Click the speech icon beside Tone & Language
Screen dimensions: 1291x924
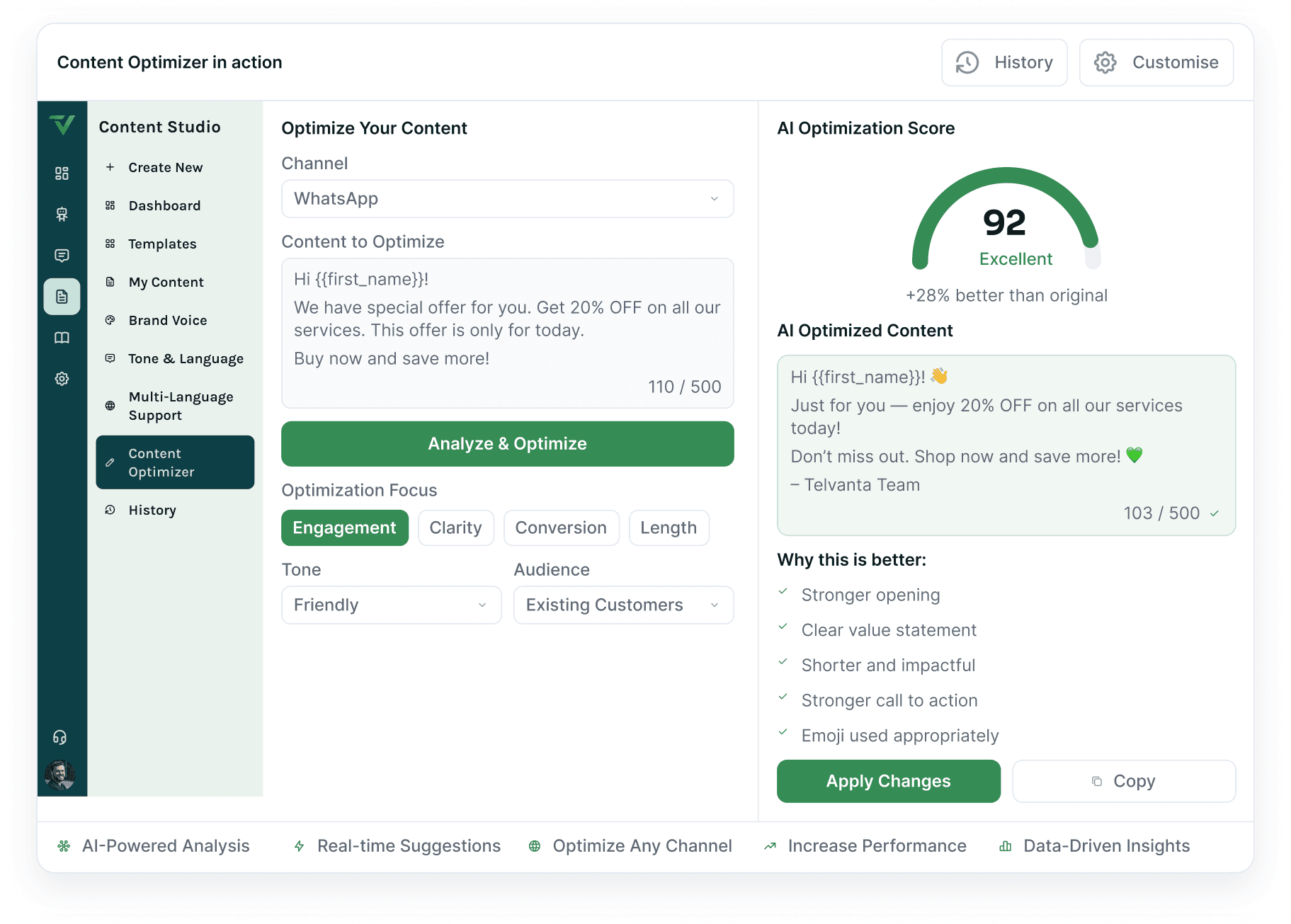click(110, 358)
